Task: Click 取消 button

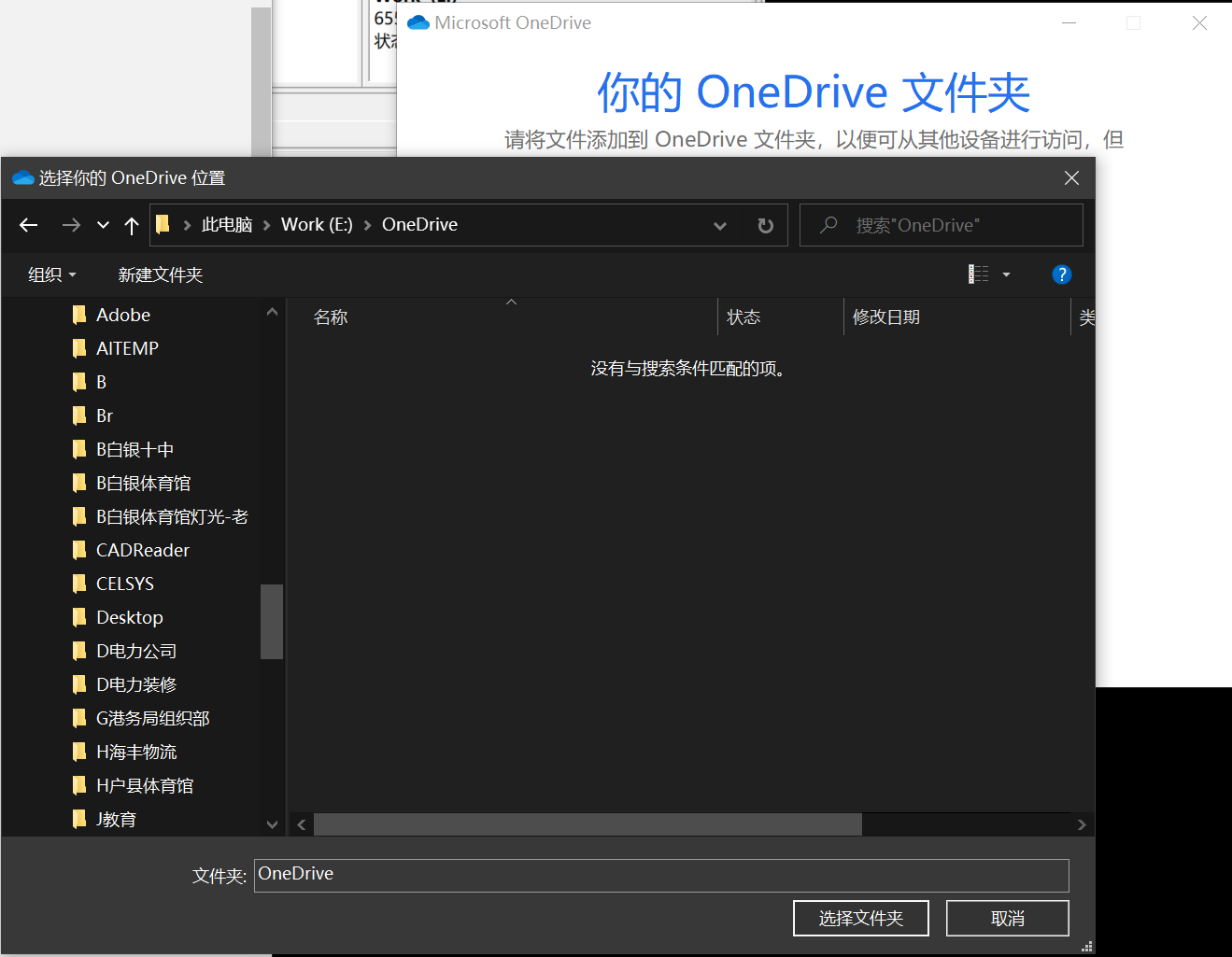Action: (1008, 918)
